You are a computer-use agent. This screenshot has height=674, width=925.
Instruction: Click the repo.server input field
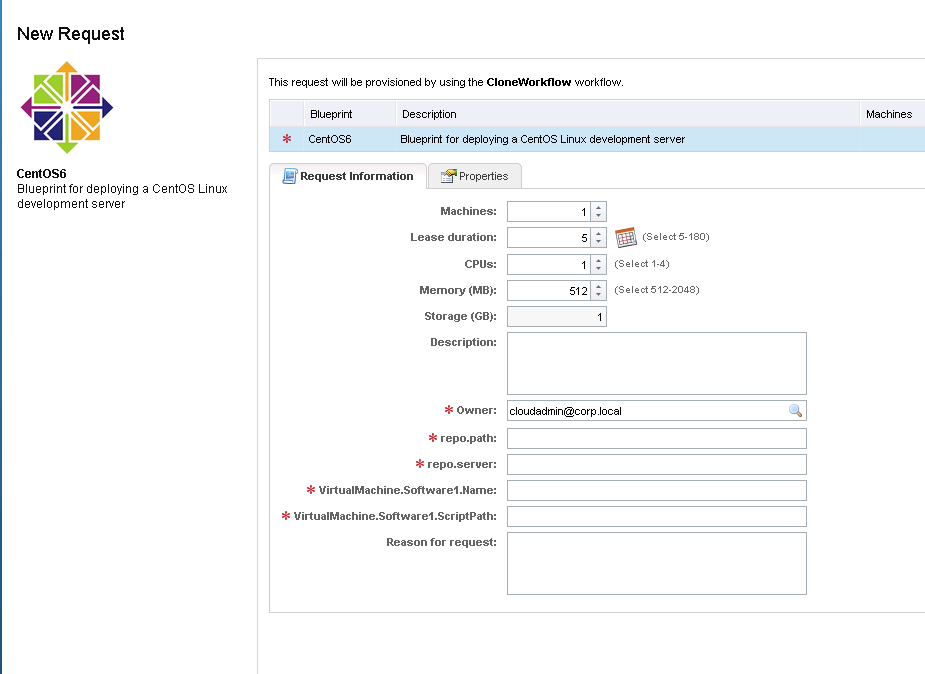[x=655, y=463]
